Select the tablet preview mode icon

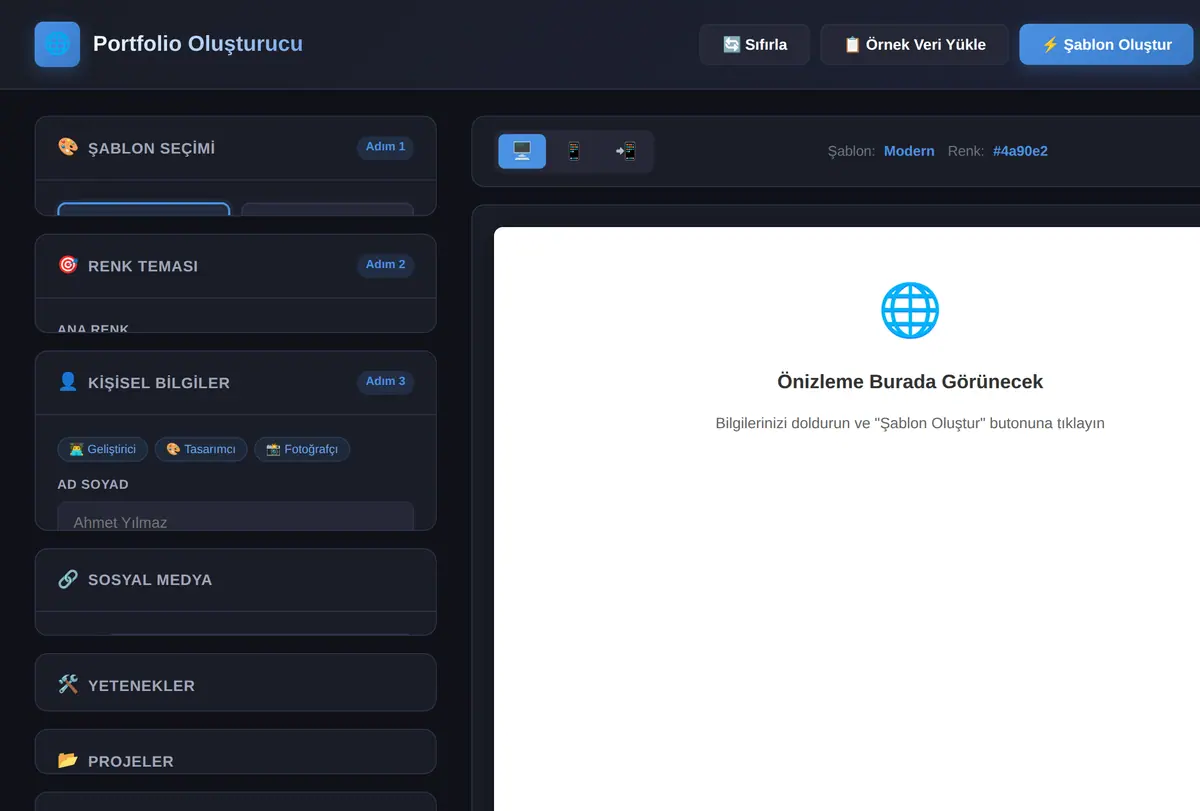click(x=626, y=151)
